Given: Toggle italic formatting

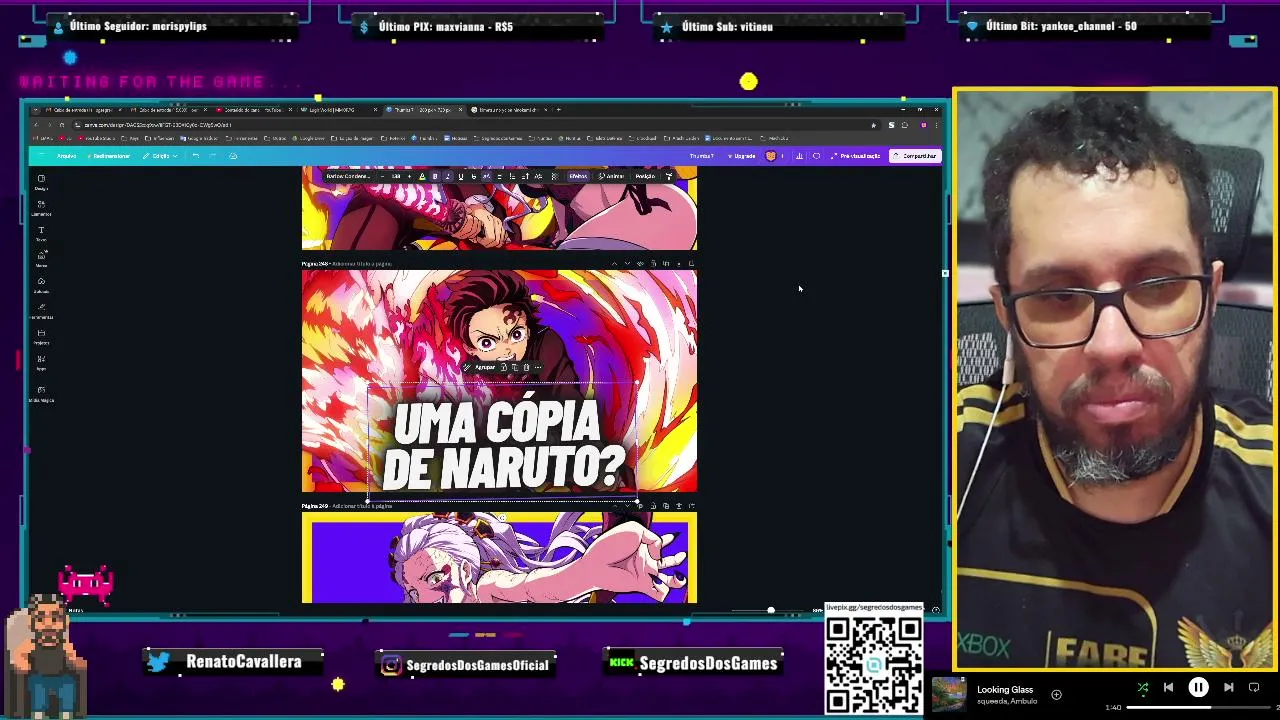Looking at the screenshot, I should (x=447, y=176).
